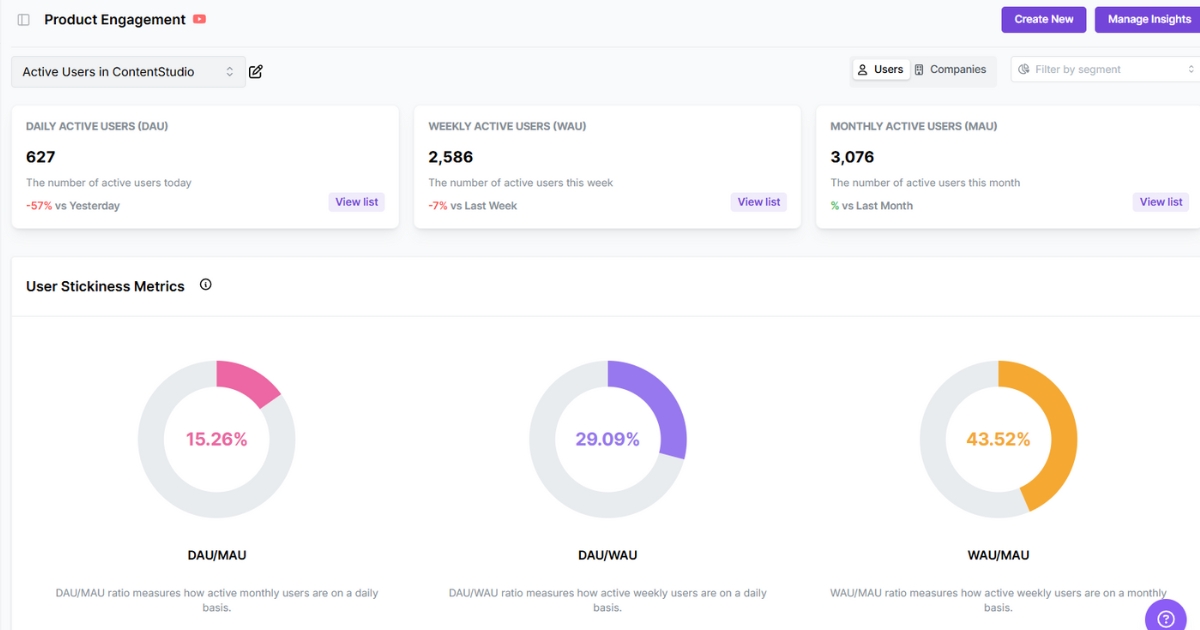Click 'The number of active users this month' text
This screenshot has height=630, width=1200.
[925, 183]
